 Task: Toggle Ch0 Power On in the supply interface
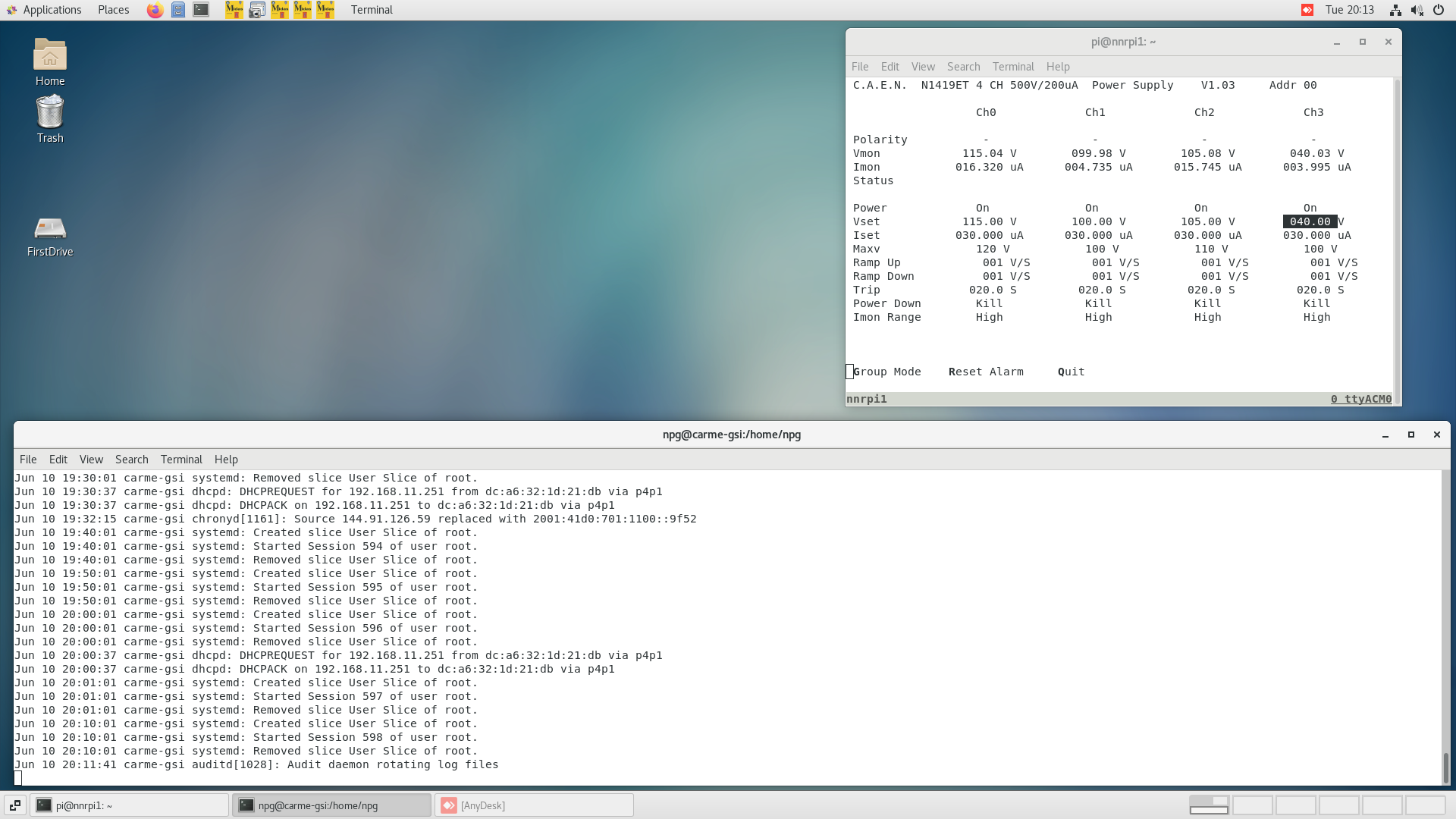[982, 207]
